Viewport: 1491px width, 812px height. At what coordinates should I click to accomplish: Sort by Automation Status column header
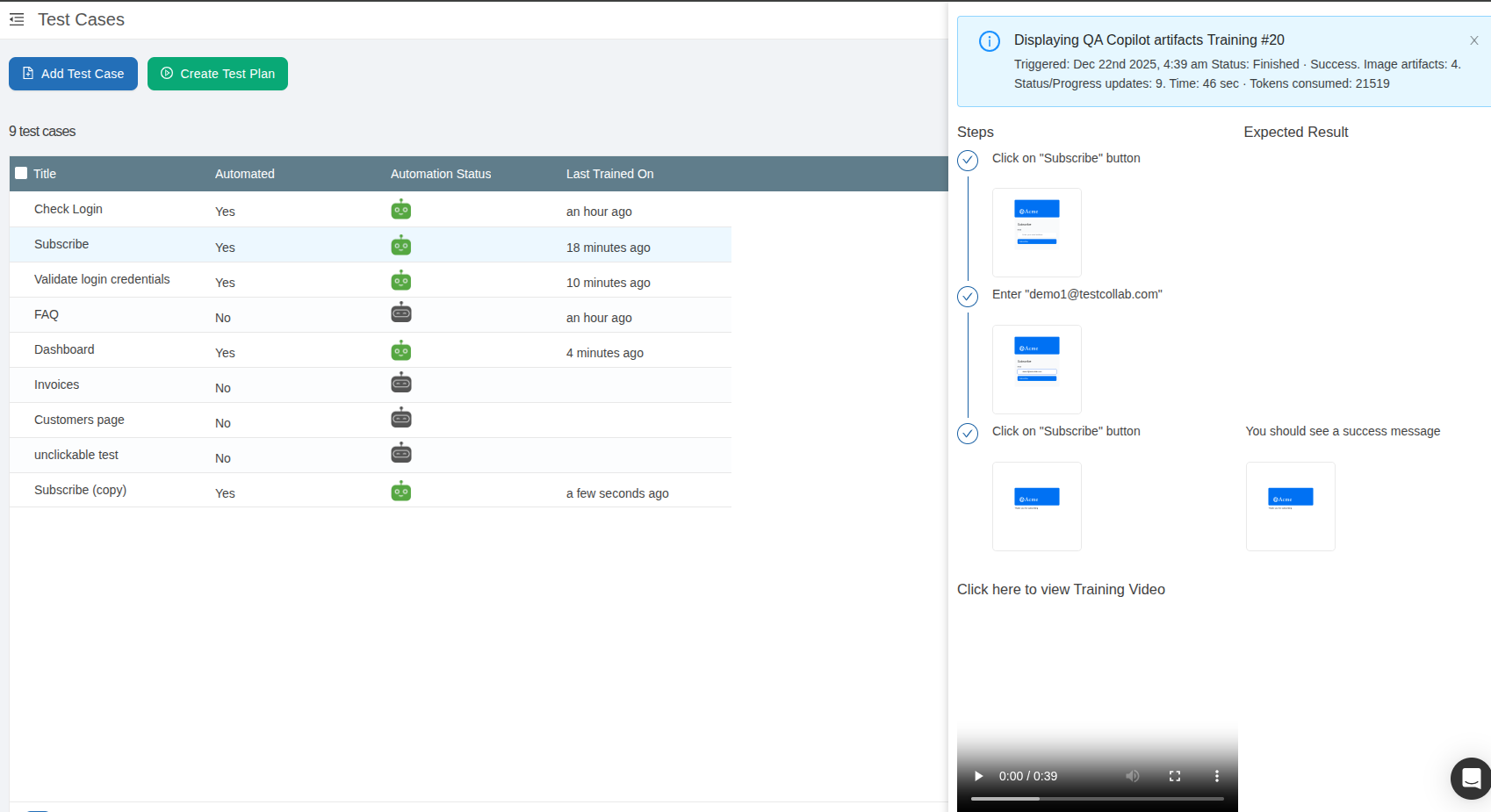tap(441, 174)
